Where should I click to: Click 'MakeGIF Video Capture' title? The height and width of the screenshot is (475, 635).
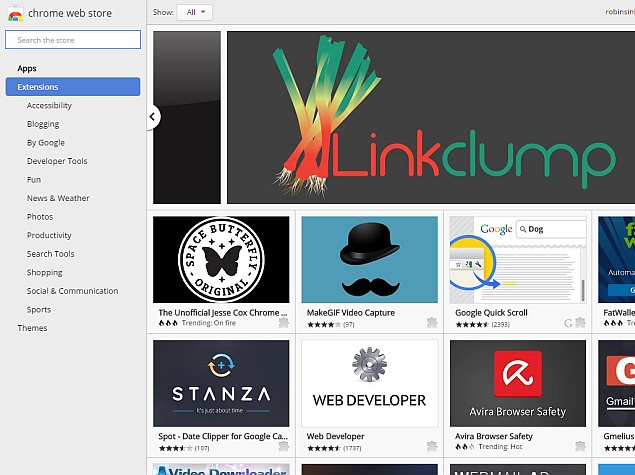click(x=351, y=313)
